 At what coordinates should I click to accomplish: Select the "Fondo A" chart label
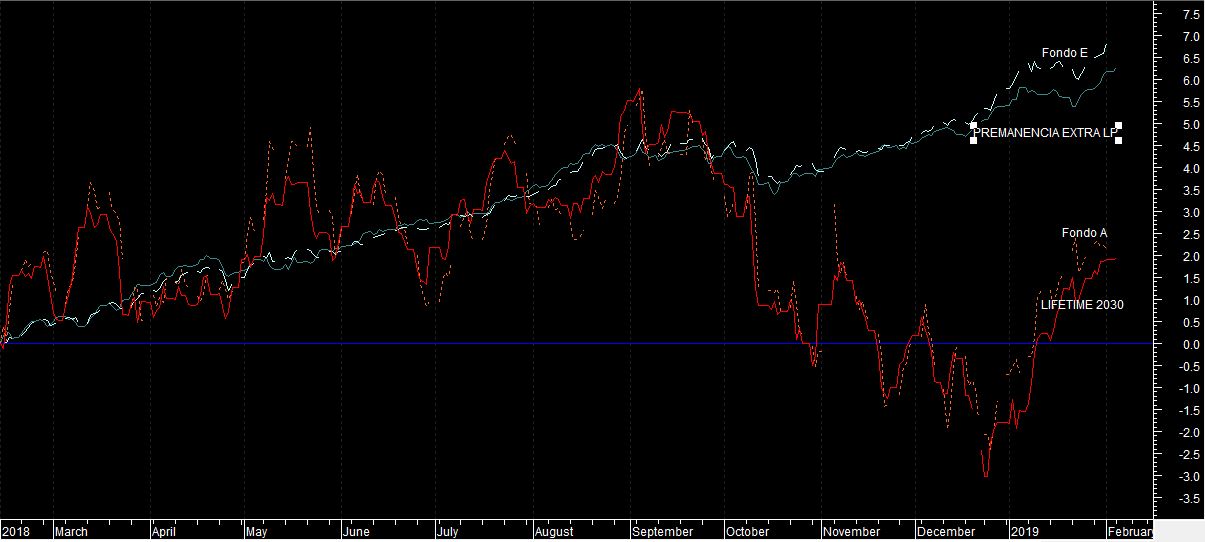point(1084,233)
